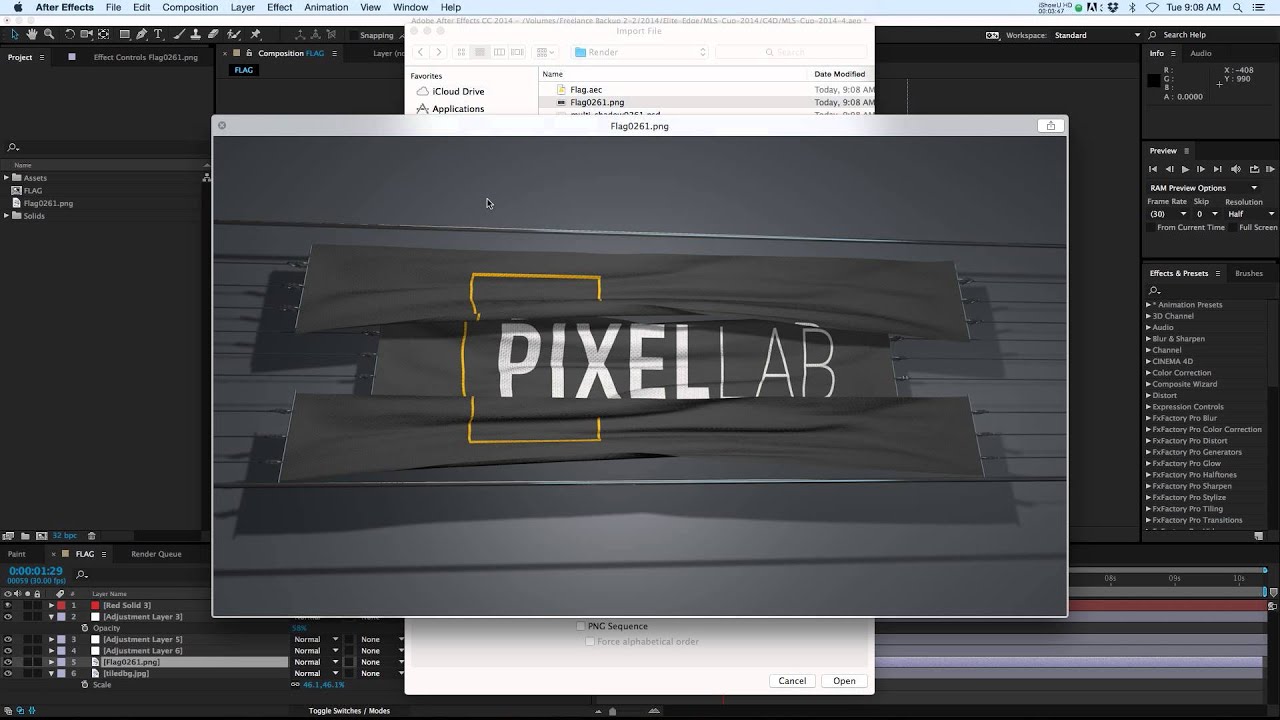Click Open in Import File dialog
Image resolution: width=1280 pixels, height=720 pixels.
pyautogui.click(x=844, y=681)
